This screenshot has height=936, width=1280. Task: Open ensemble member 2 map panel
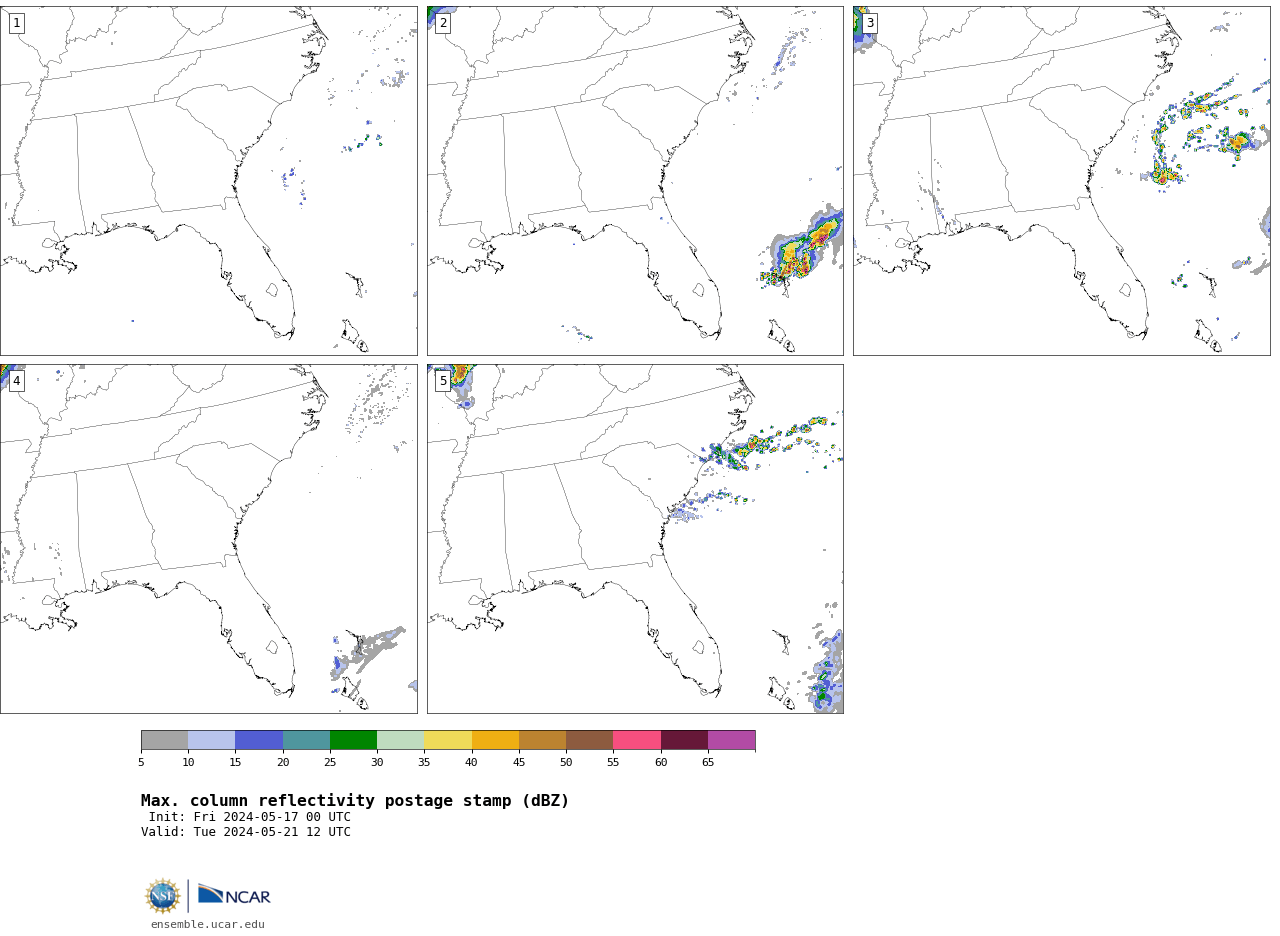pyautogui.click(x=635, y=181)
